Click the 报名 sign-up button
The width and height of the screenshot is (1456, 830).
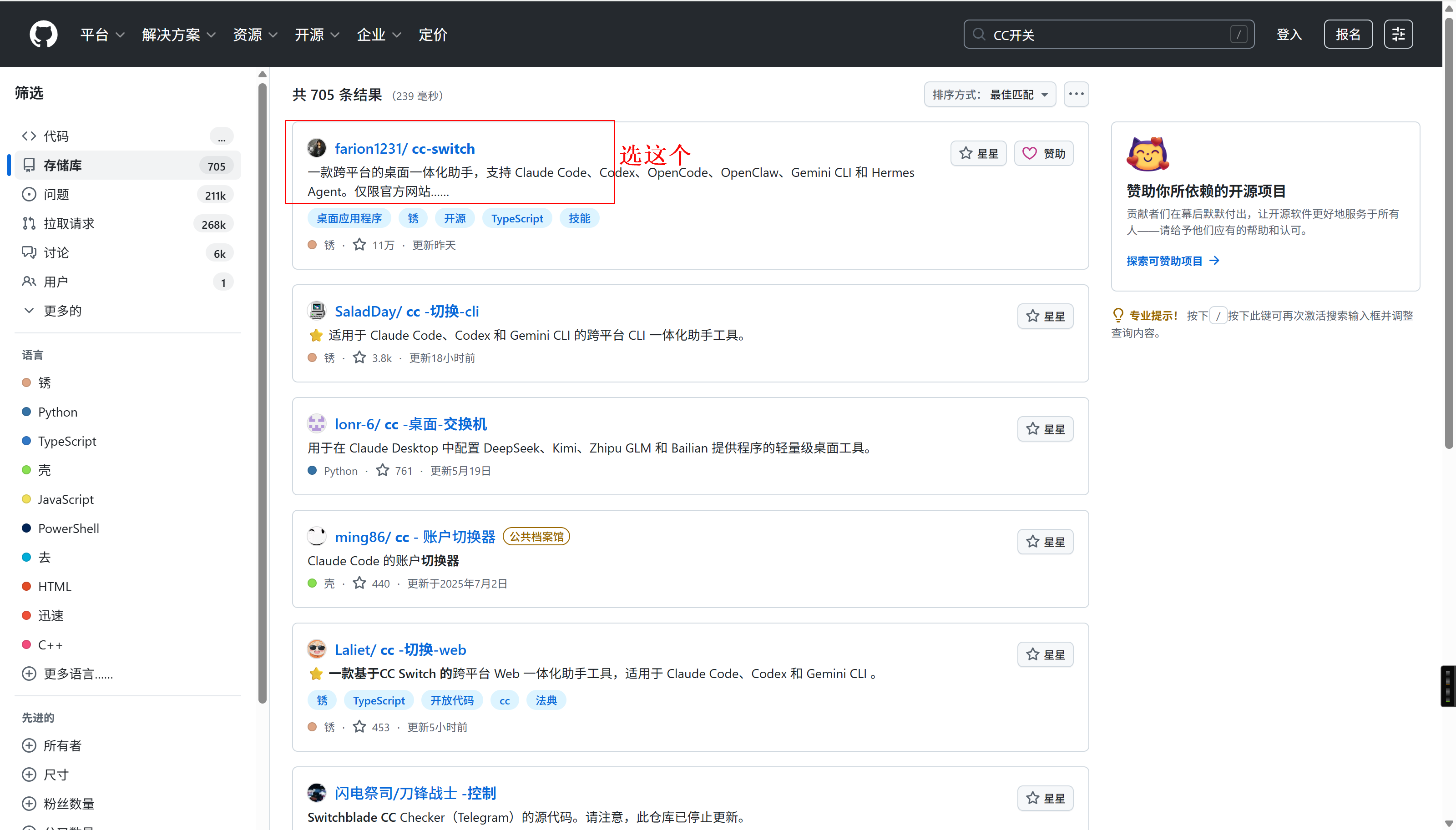pos(1348,35)
